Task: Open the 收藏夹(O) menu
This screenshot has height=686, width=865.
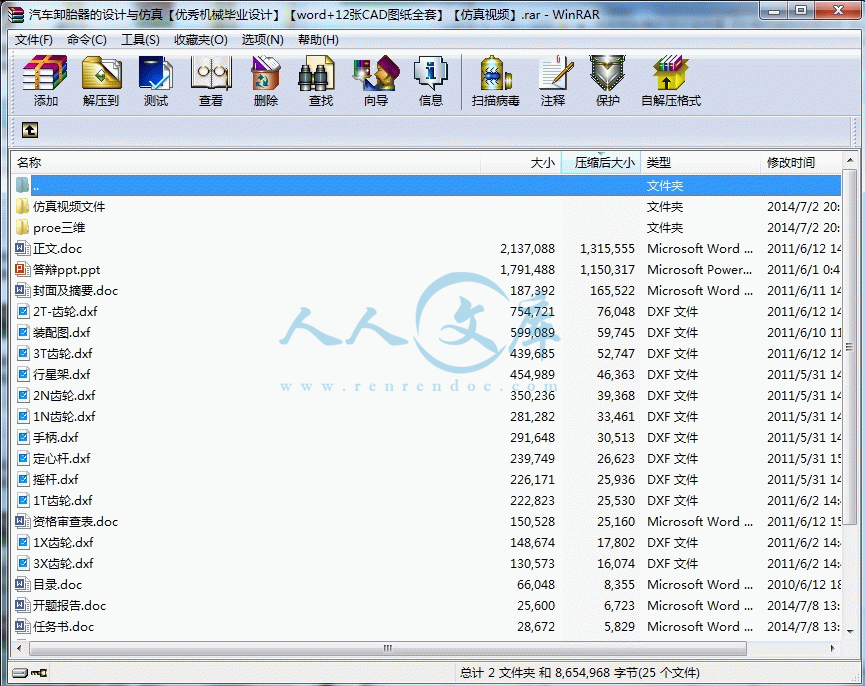Action: 201,40
